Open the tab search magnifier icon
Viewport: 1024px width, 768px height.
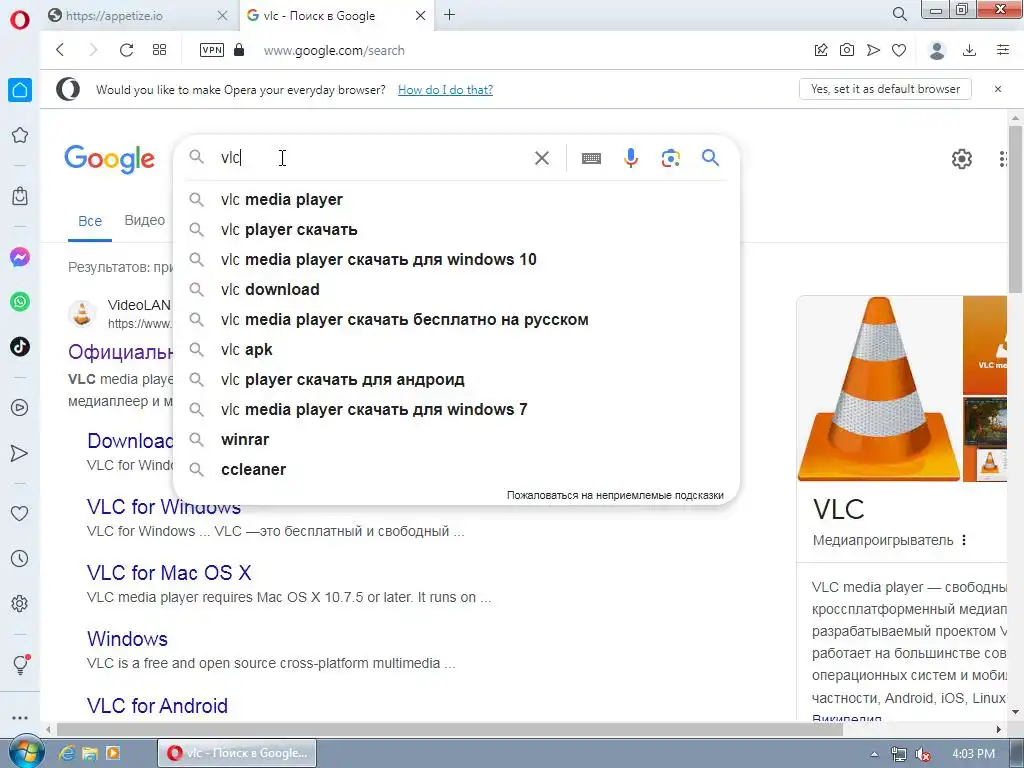click(x=900, y=14)
